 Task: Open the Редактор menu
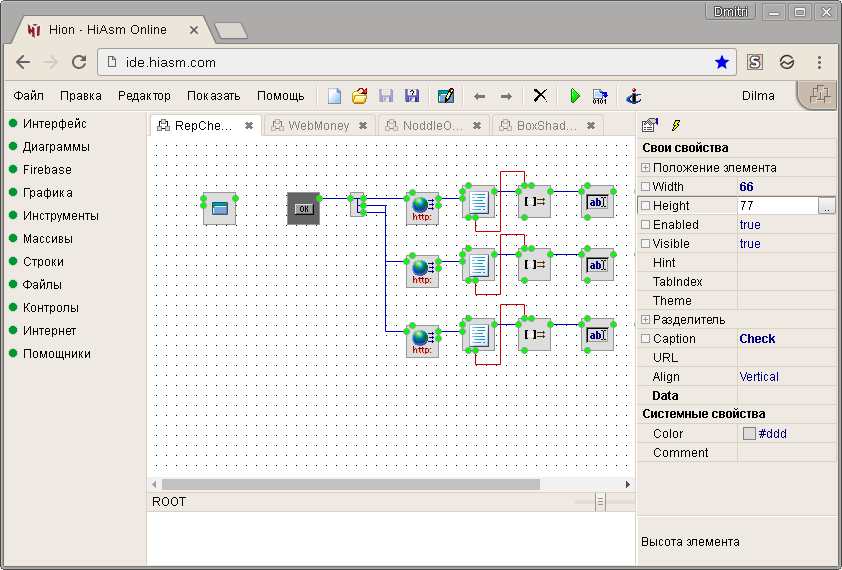point(144,96)
